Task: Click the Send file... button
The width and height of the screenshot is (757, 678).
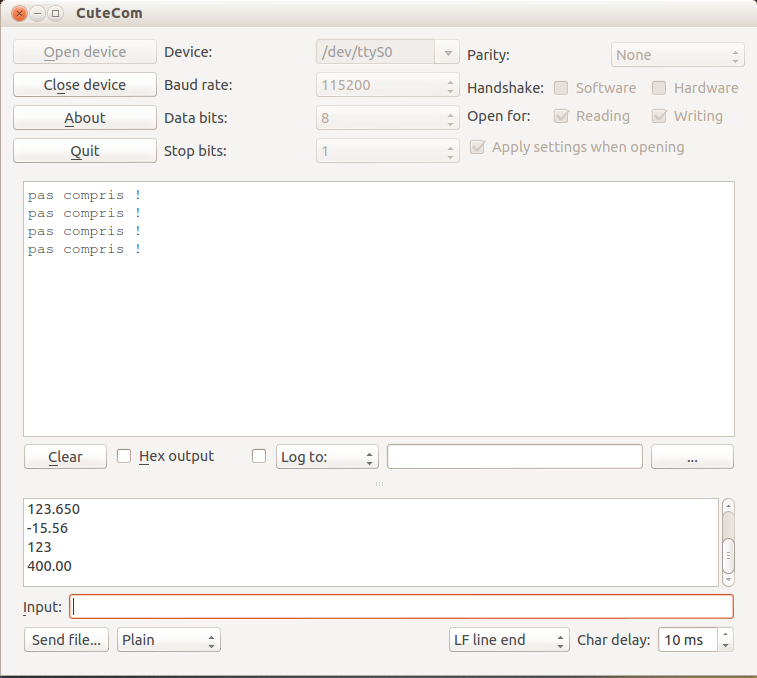Action: (x=67, y=640)
